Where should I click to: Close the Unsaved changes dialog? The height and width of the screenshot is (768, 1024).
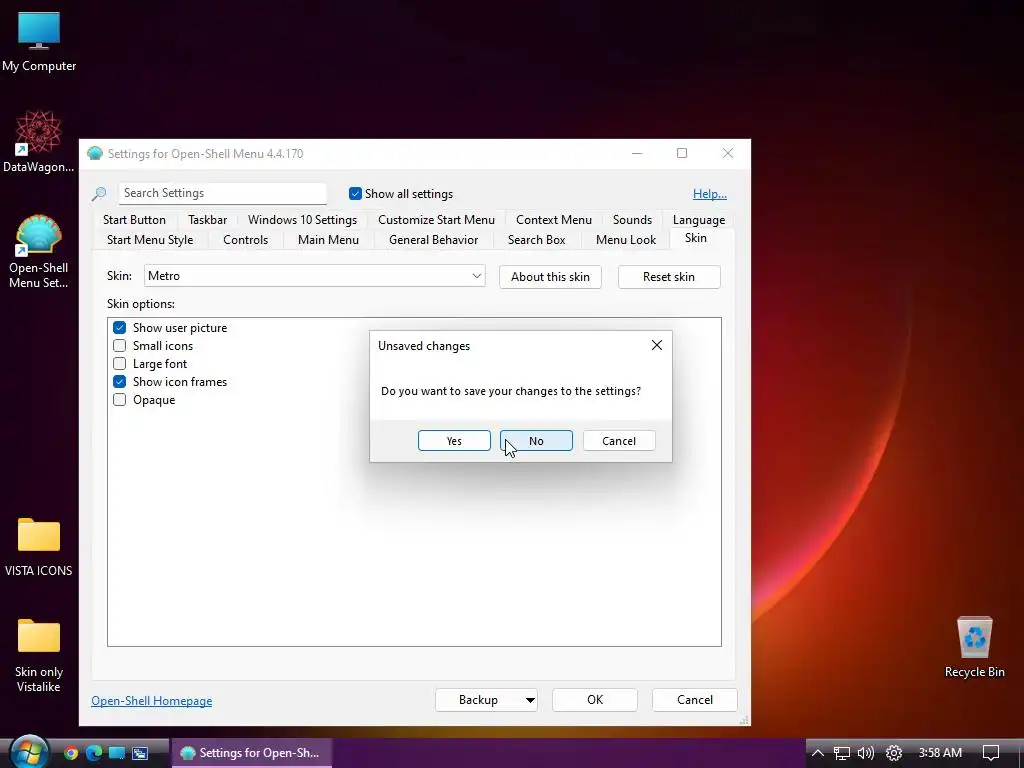(657, 345)
